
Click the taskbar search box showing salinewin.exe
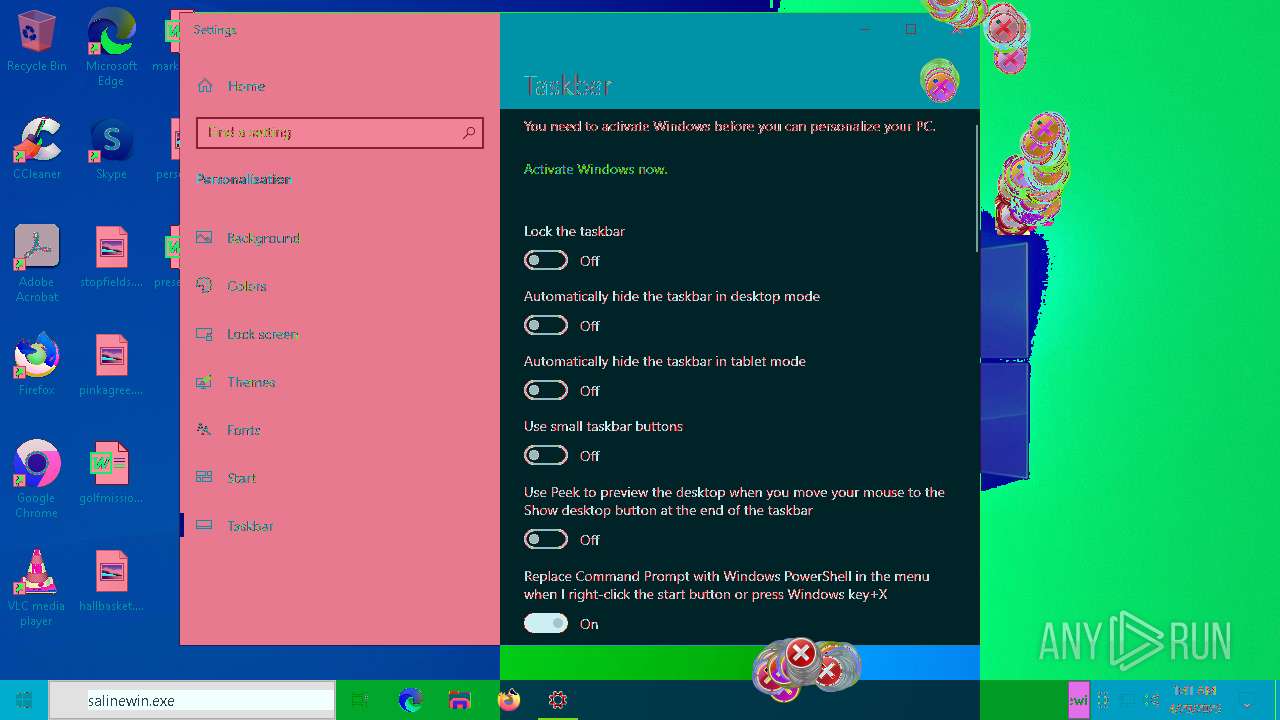click(x=192, y=700)
